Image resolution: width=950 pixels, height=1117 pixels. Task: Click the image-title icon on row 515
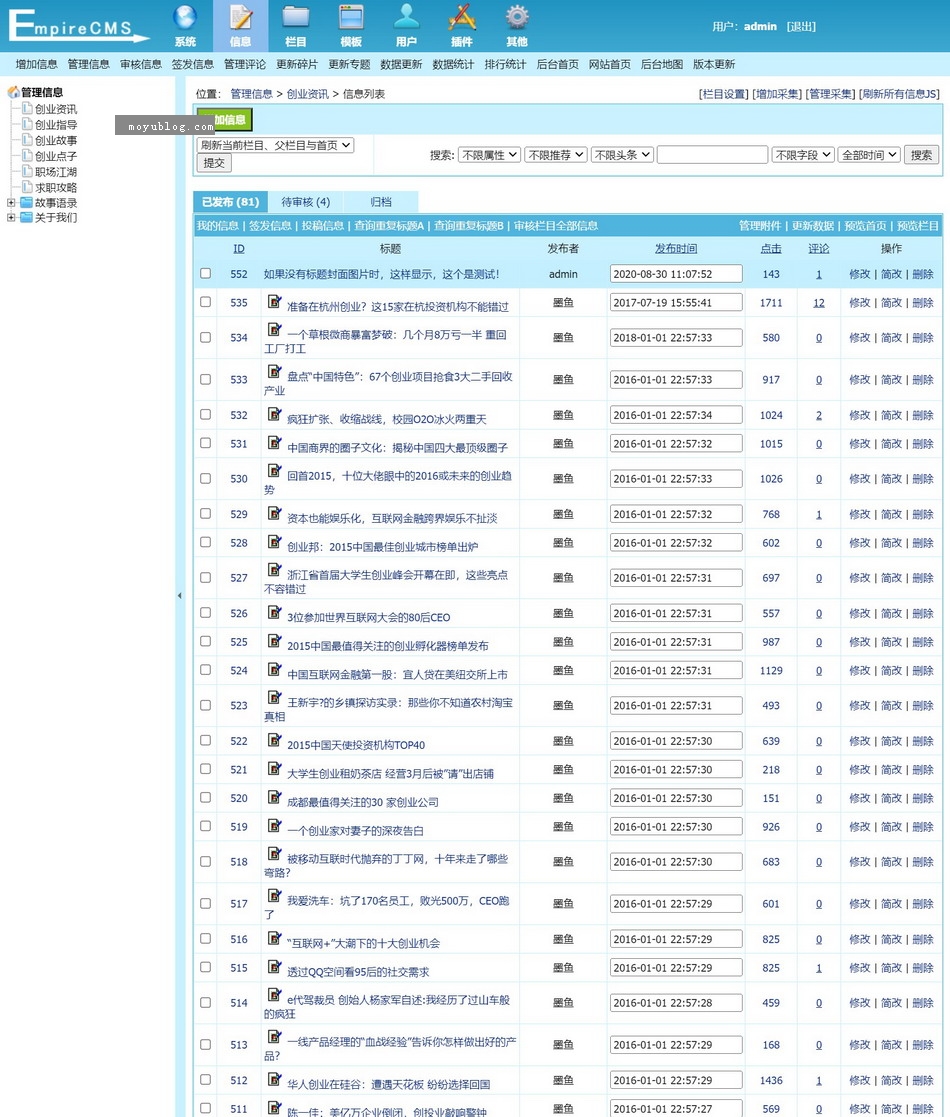[274, 967]
